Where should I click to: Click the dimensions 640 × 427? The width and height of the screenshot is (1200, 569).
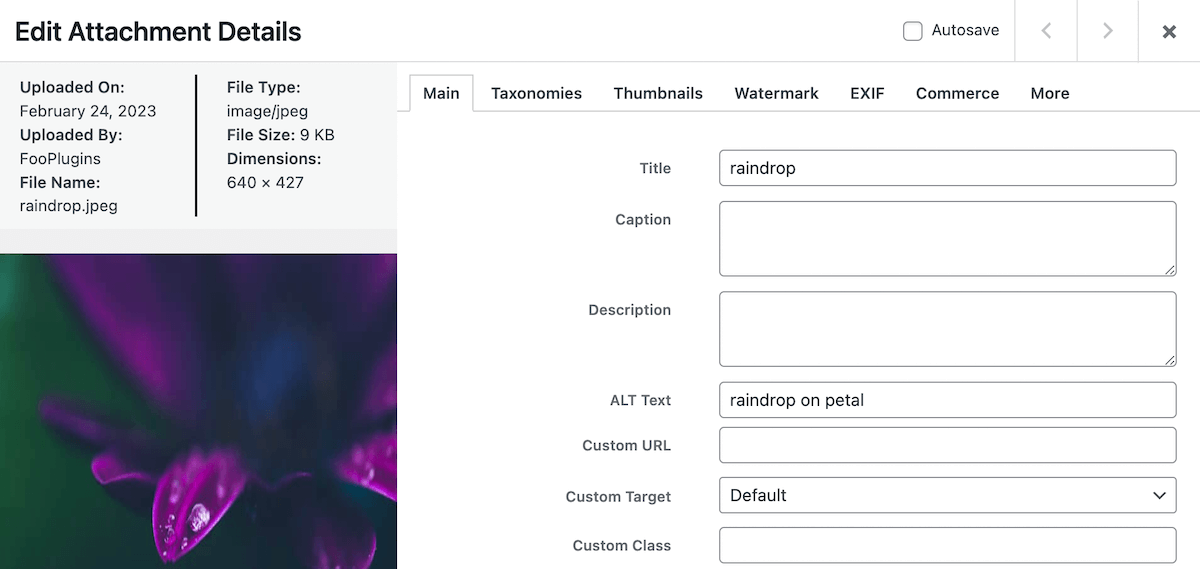[265, 182]
